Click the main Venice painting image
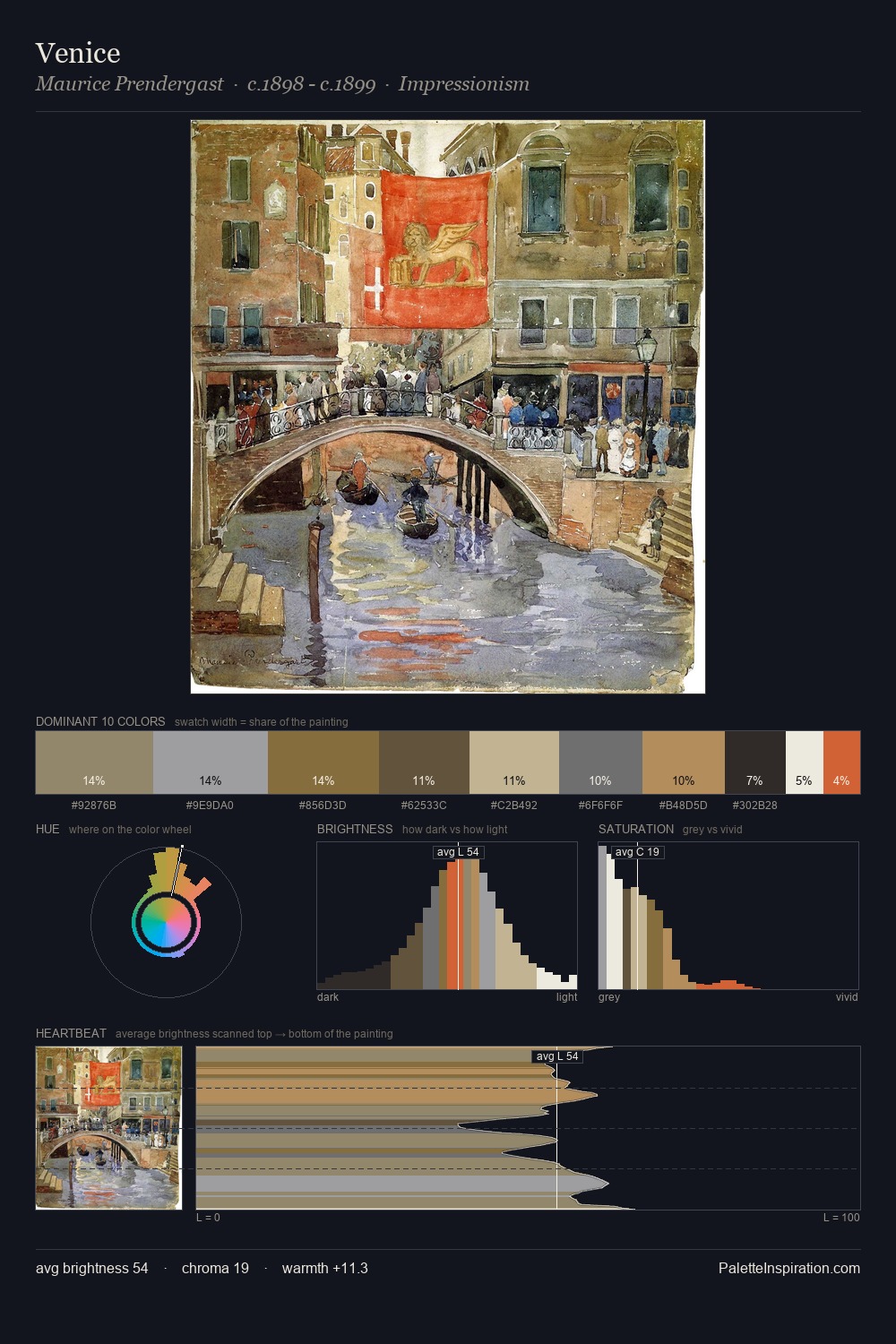Image resolution: width=896 pixels, height=1344 pixels. coord(448,407)
